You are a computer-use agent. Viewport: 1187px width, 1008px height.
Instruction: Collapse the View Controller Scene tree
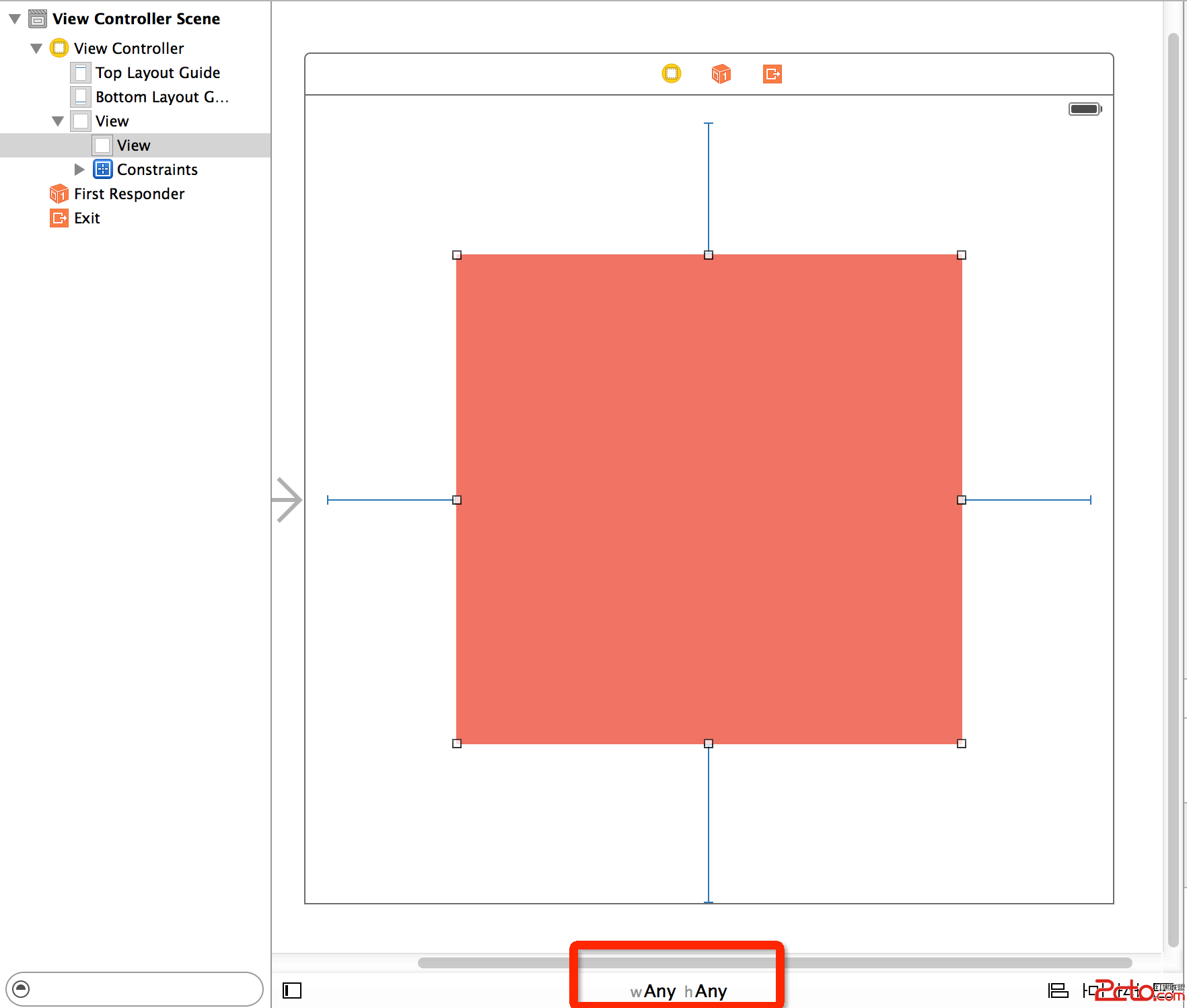coord(15,19)
